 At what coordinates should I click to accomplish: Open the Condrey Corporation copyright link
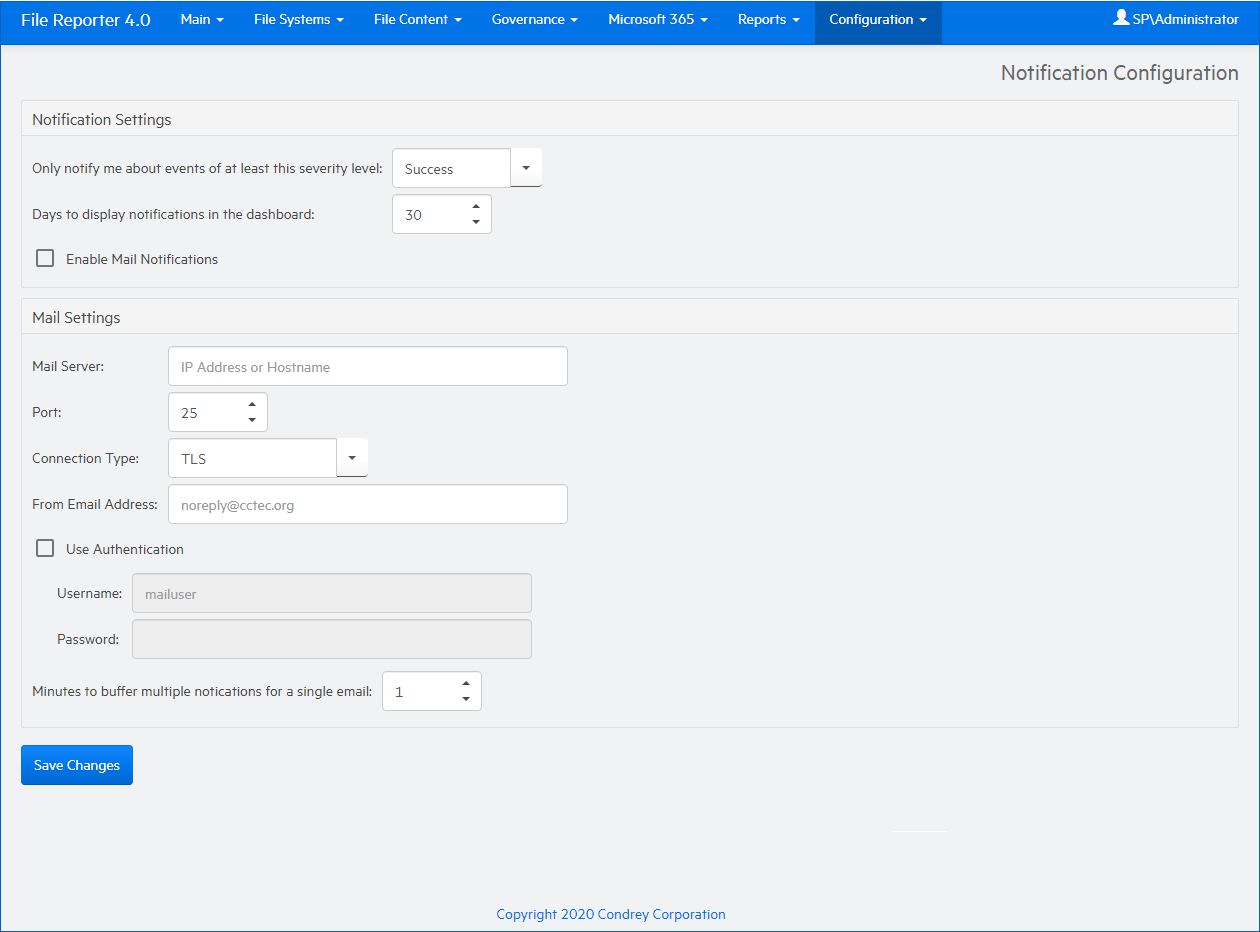[611, 914]
